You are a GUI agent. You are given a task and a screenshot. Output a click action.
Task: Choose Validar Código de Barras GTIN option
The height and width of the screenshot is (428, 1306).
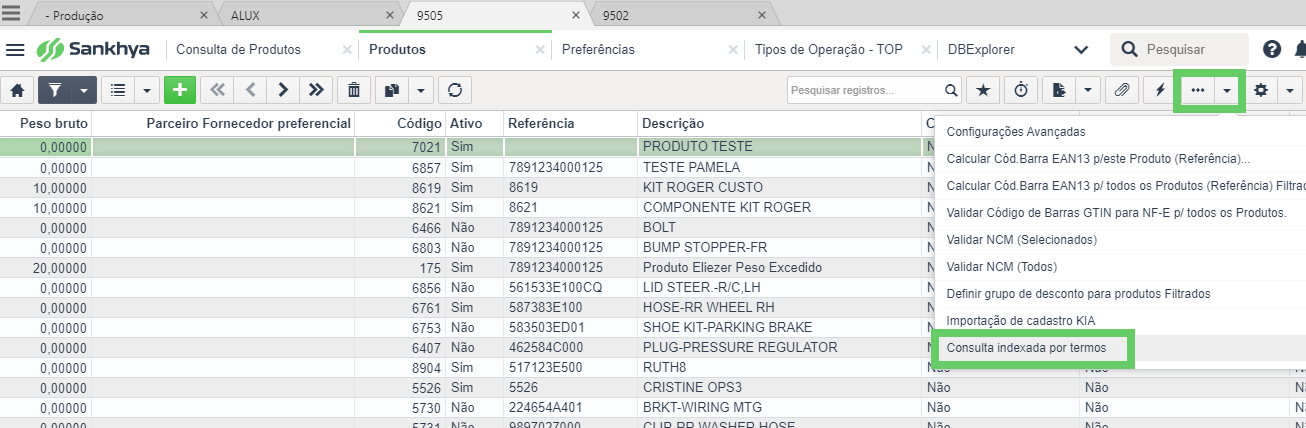[1116, 213]
